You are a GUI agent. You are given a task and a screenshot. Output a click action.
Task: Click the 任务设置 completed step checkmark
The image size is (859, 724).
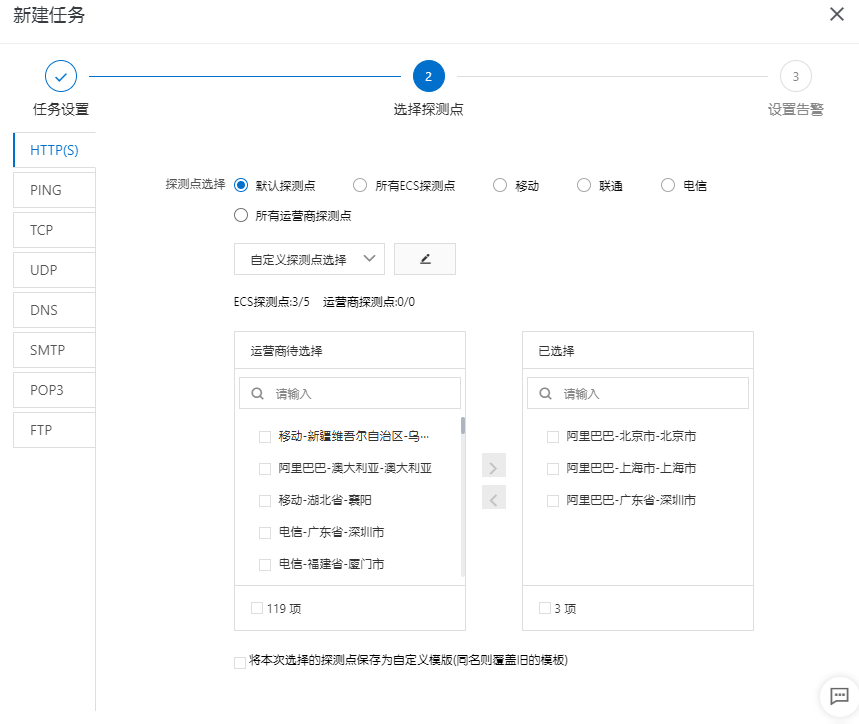(x=61, y=76)
